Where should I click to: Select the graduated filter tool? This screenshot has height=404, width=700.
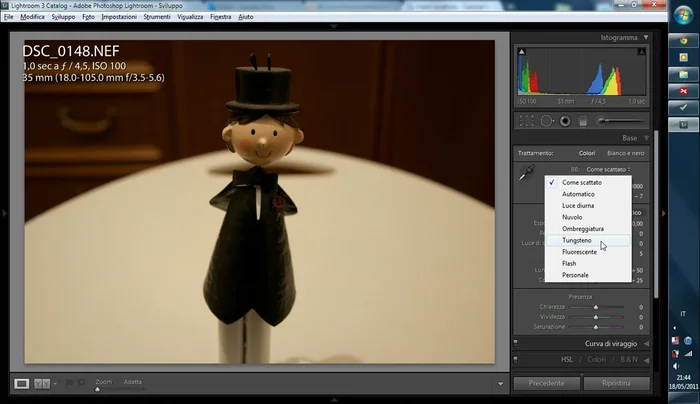[x=583, y=121]
